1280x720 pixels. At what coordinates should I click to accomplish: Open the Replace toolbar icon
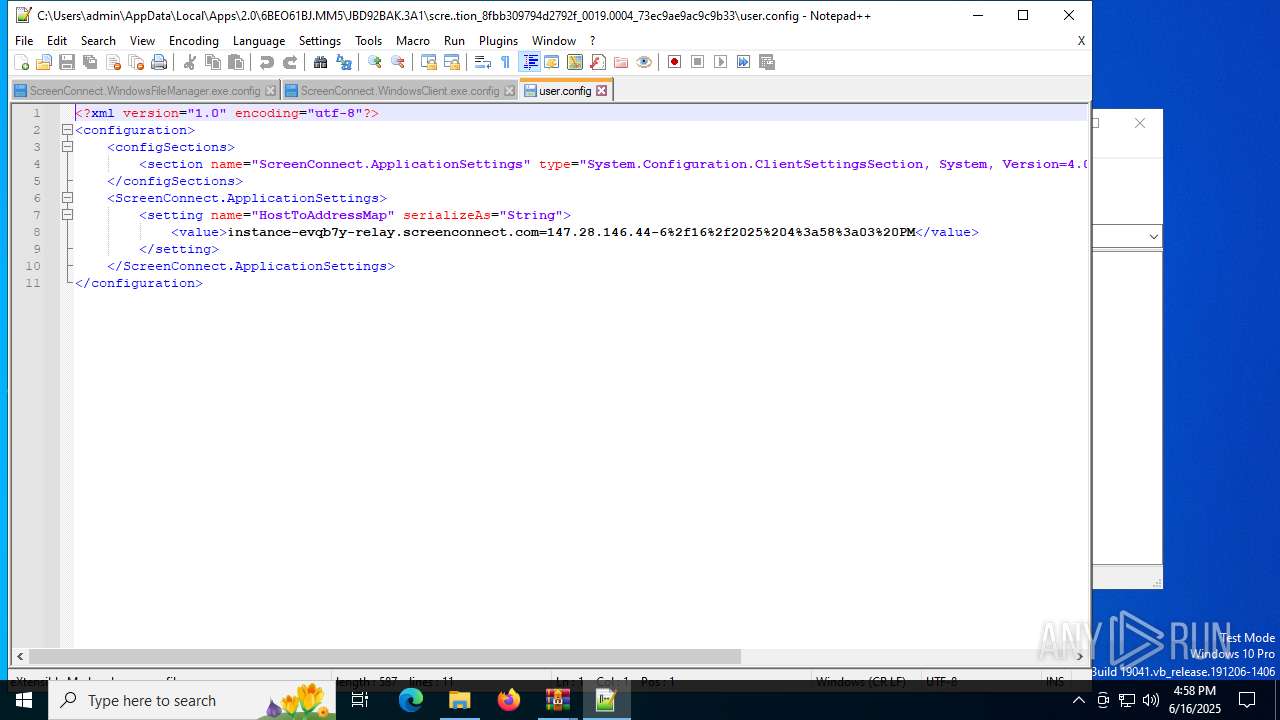[x=343, y=62]
